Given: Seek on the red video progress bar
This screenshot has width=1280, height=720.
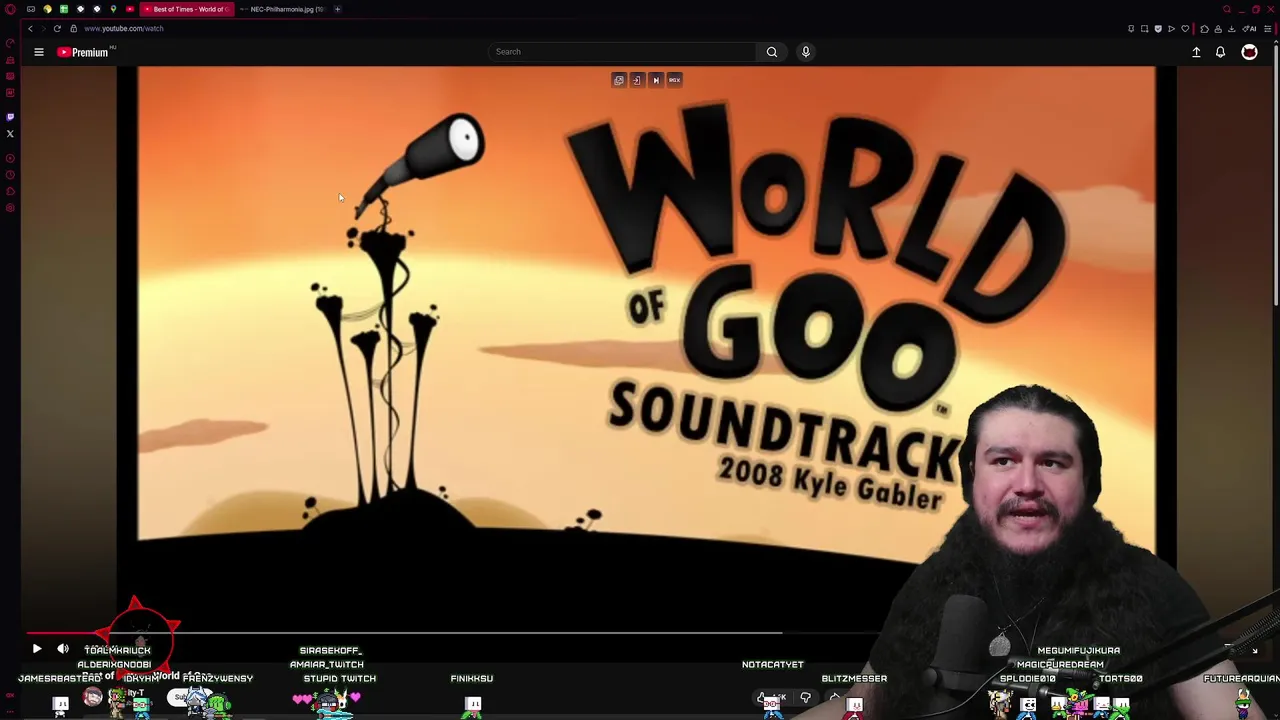Looking at the screenshot, I should click(x=404, y=633).
